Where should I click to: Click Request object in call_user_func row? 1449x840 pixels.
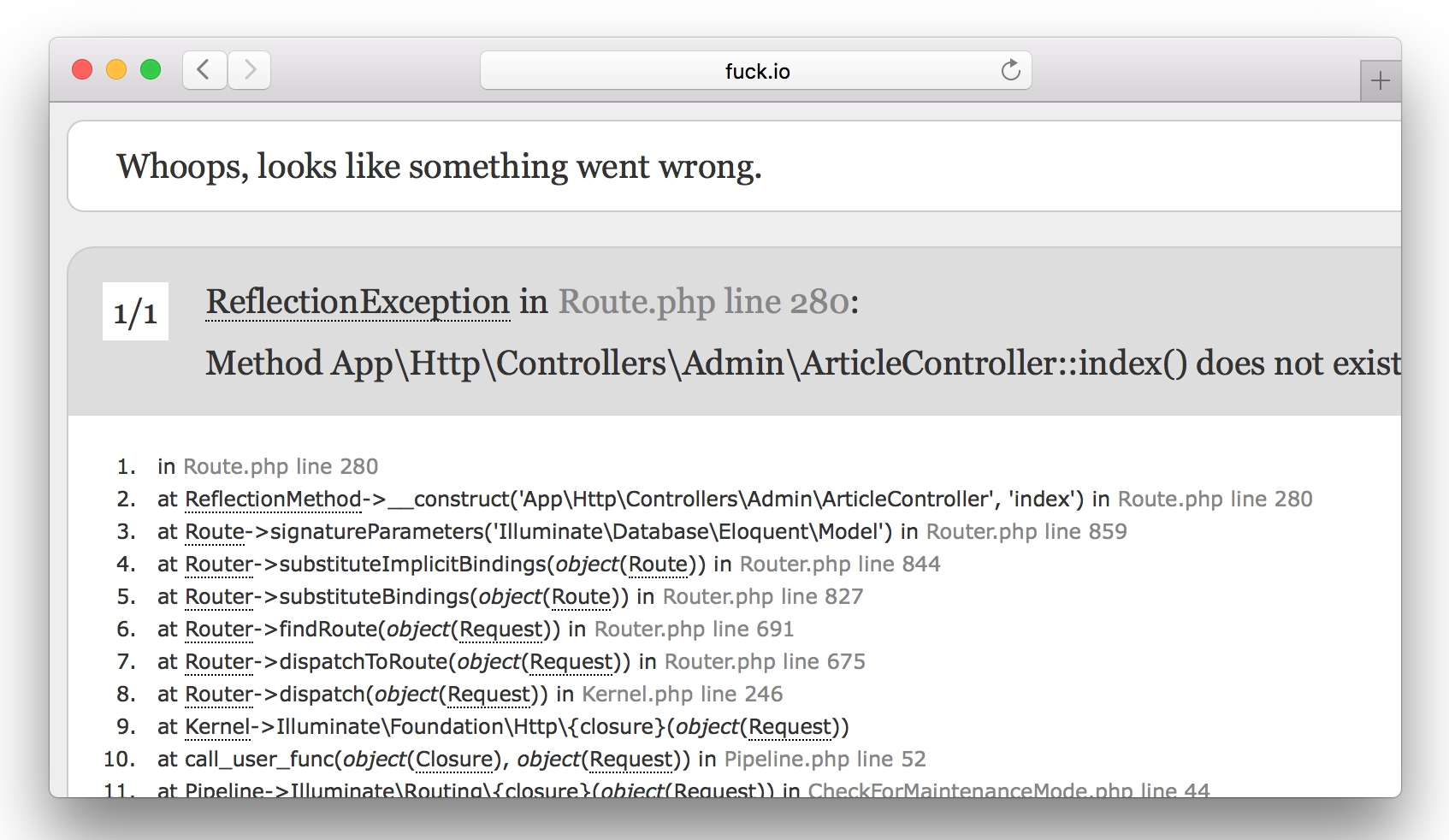point(631,759)
